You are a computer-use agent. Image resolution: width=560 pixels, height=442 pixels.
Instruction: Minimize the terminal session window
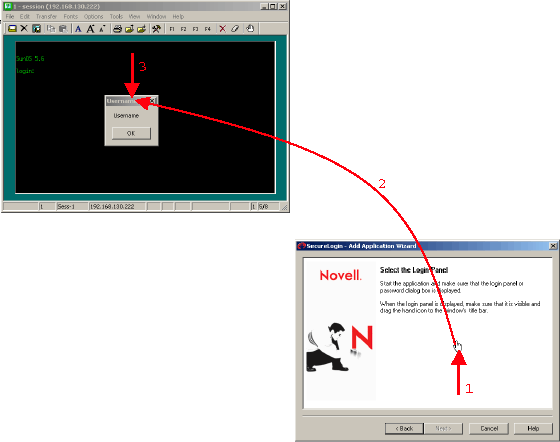click(x=264, y=6)
